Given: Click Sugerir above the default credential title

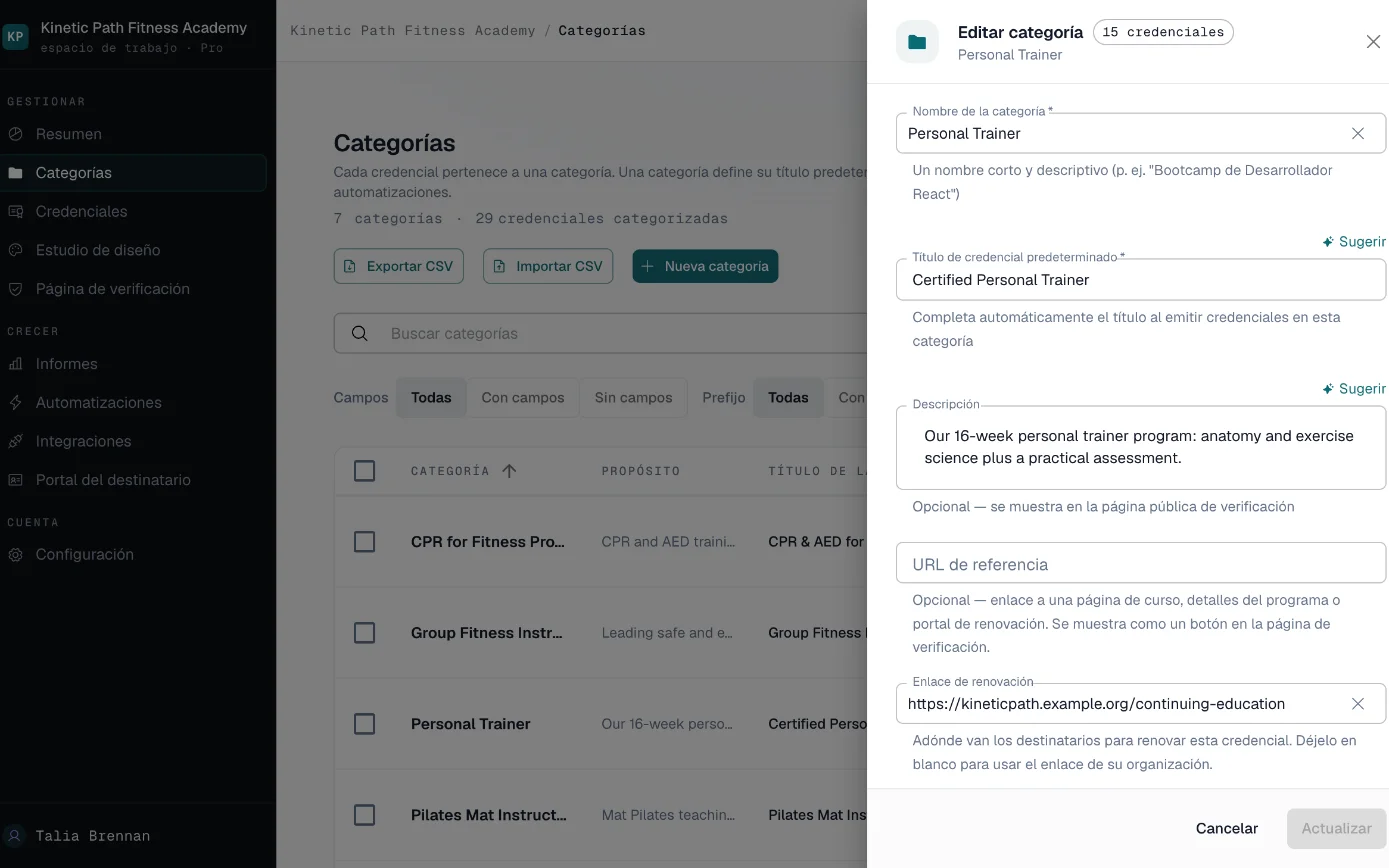Looking at the screenshot, I should [x=1354, y=242].
